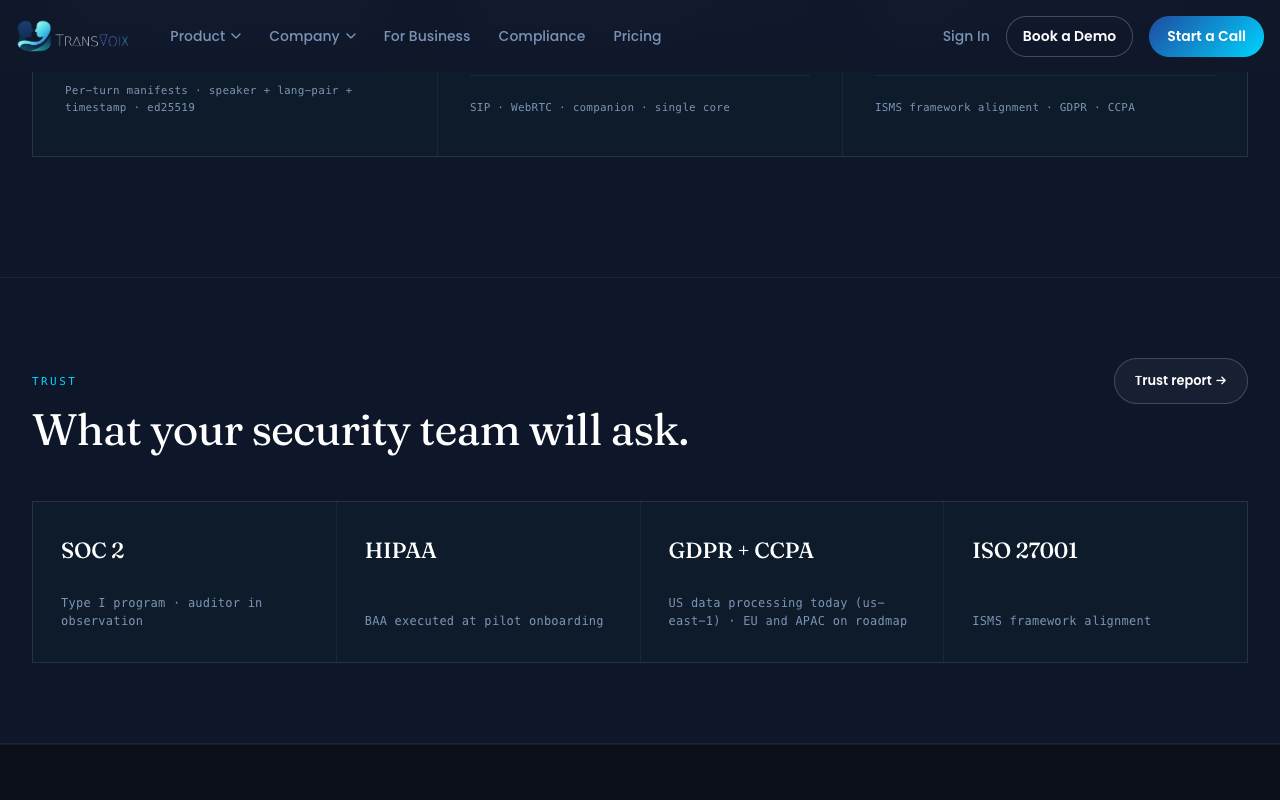This screenshot has height=800, width=1280.
Task: Open the For Business page
Action: pyautogui.click(x=427, y=36)
